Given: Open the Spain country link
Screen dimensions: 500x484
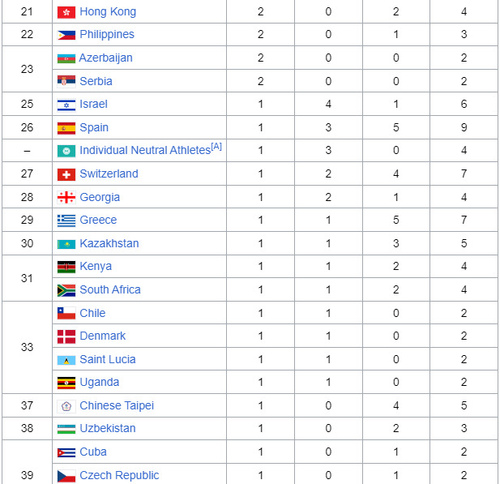Looking at the screenshot, I should [94, 128].
